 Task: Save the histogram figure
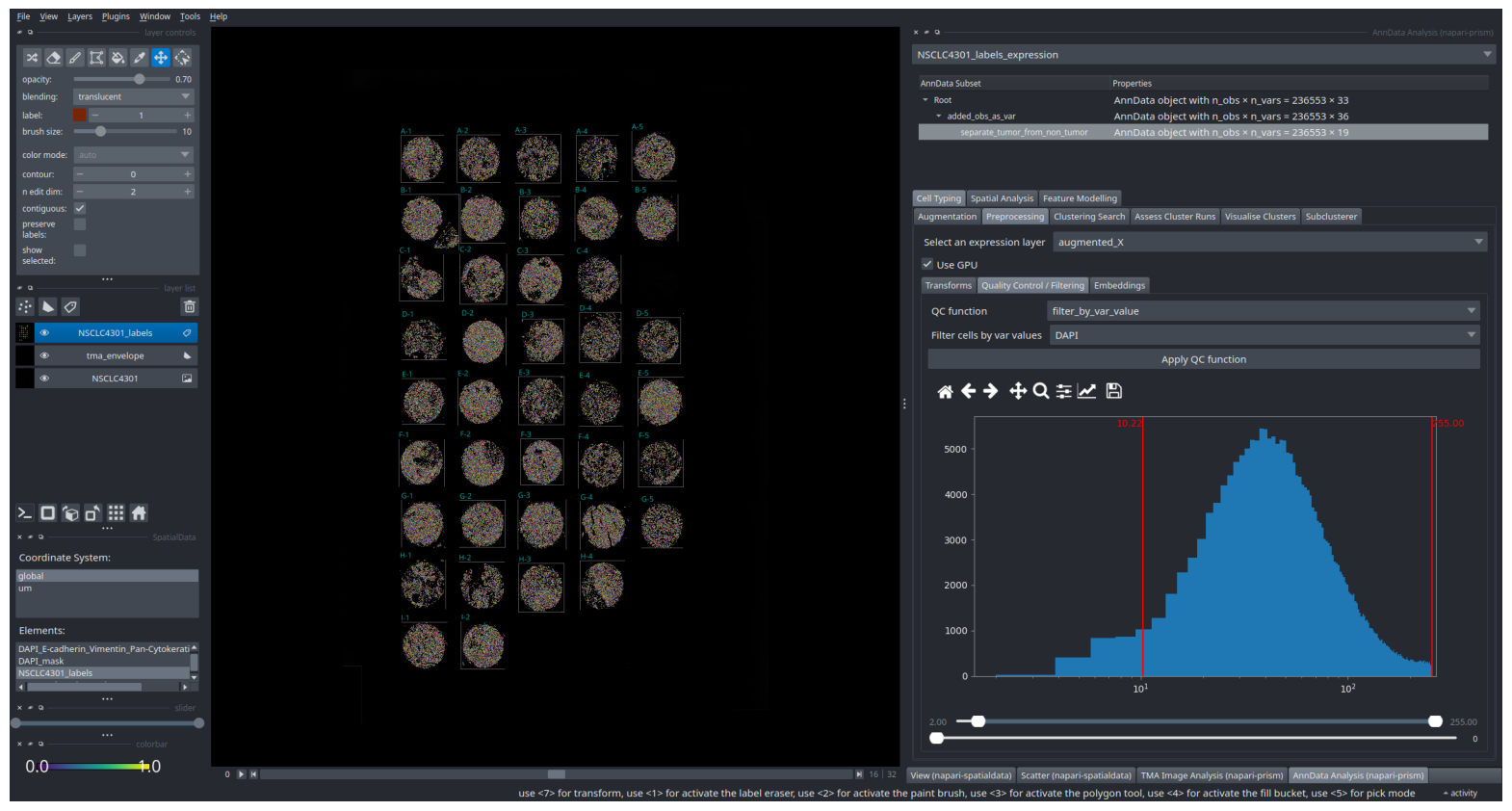click(x=1113, y=391)
